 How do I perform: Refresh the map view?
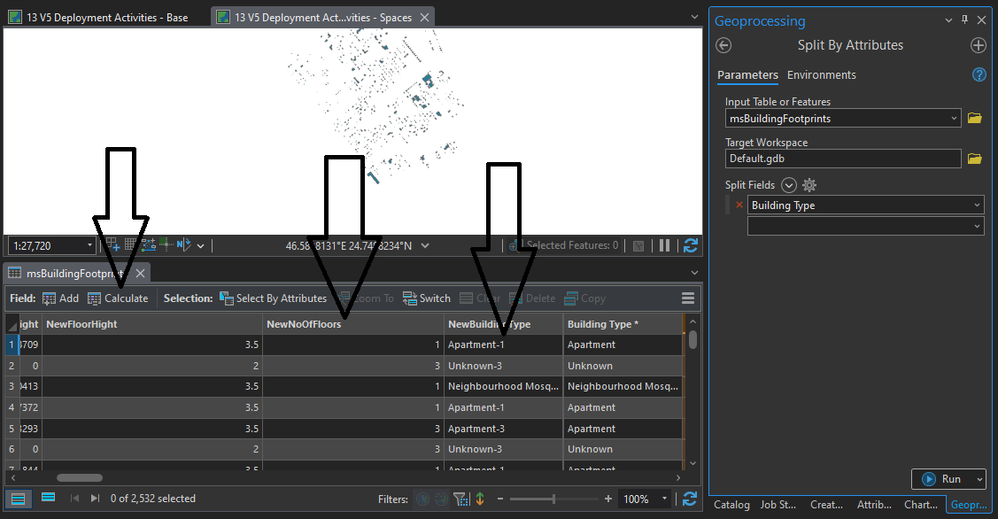(x=691, y=245)
